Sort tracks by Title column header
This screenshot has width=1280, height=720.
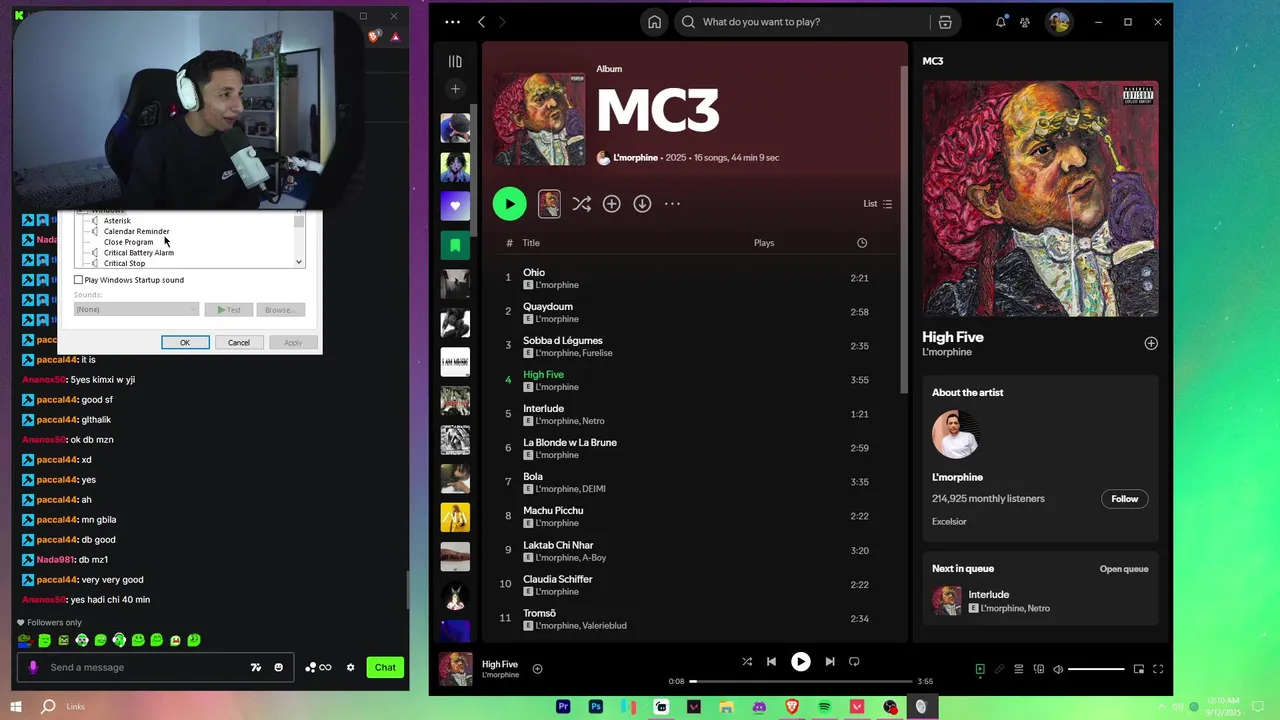(x=531, y=243)
